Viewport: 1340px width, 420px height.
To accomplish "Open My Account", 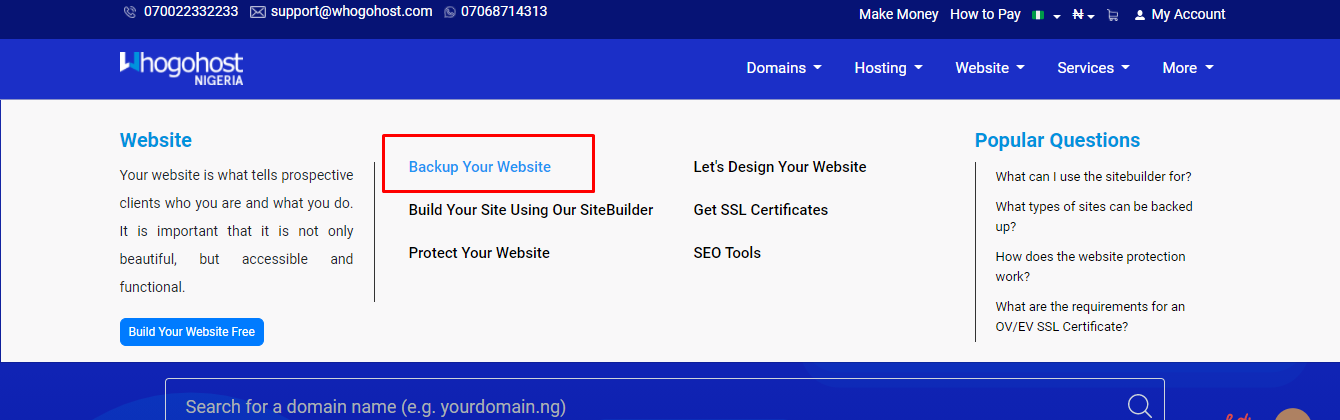I will (1188, 14).
